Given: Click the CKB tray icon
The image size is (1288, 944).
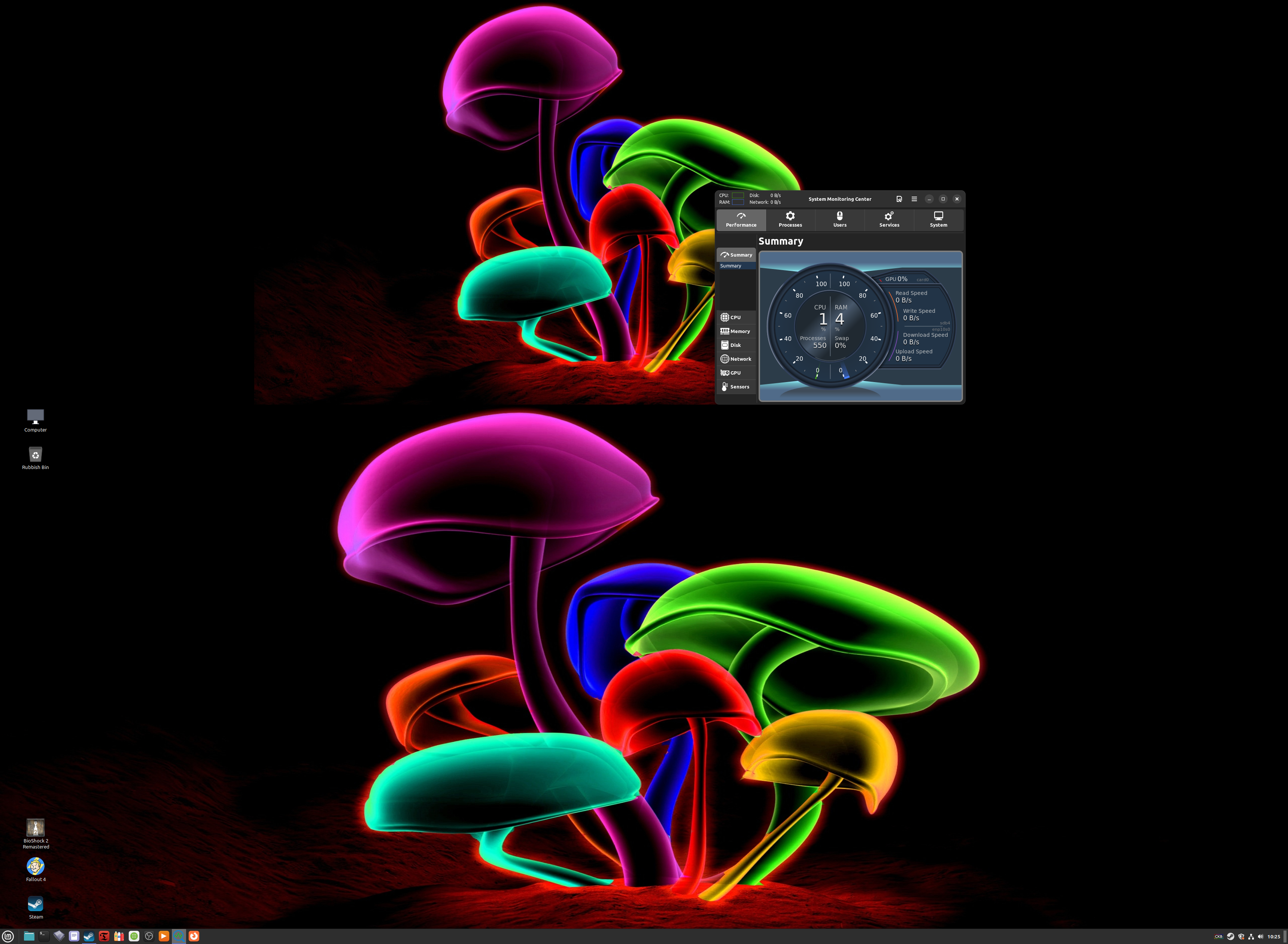Looking at the screenshot, I should pyautogui.click(x=1218, y=937).
